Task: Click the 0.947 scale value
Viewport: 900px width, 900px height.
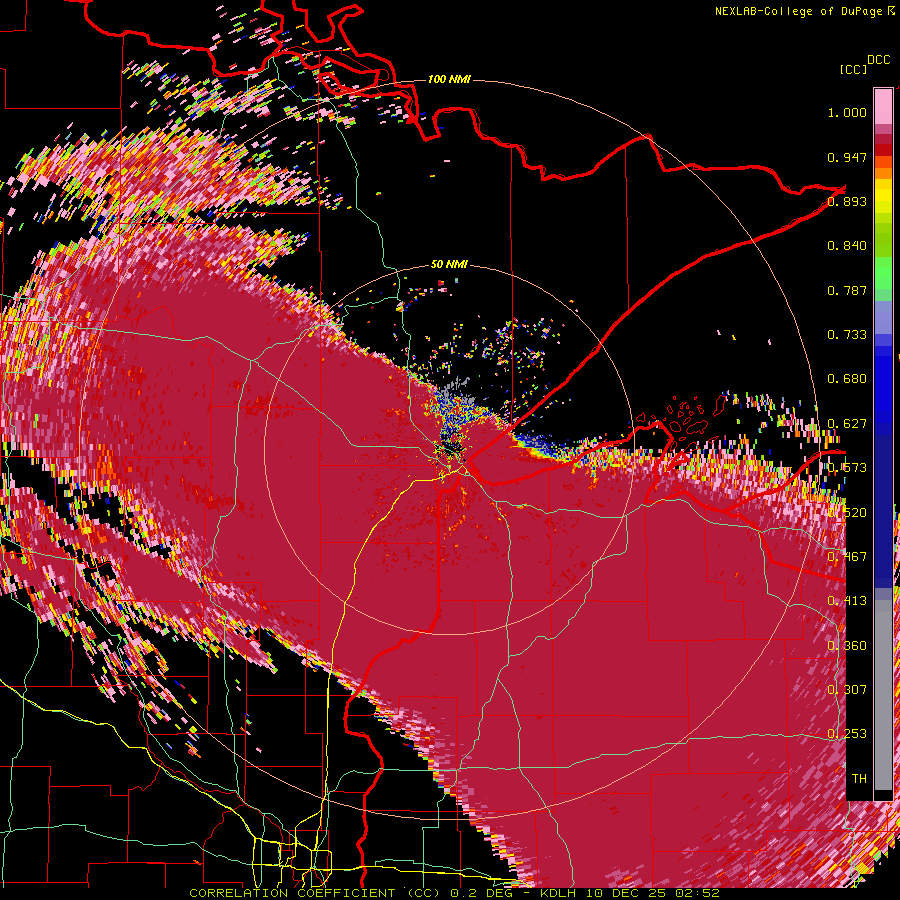Action: click(x=847, y=157)
